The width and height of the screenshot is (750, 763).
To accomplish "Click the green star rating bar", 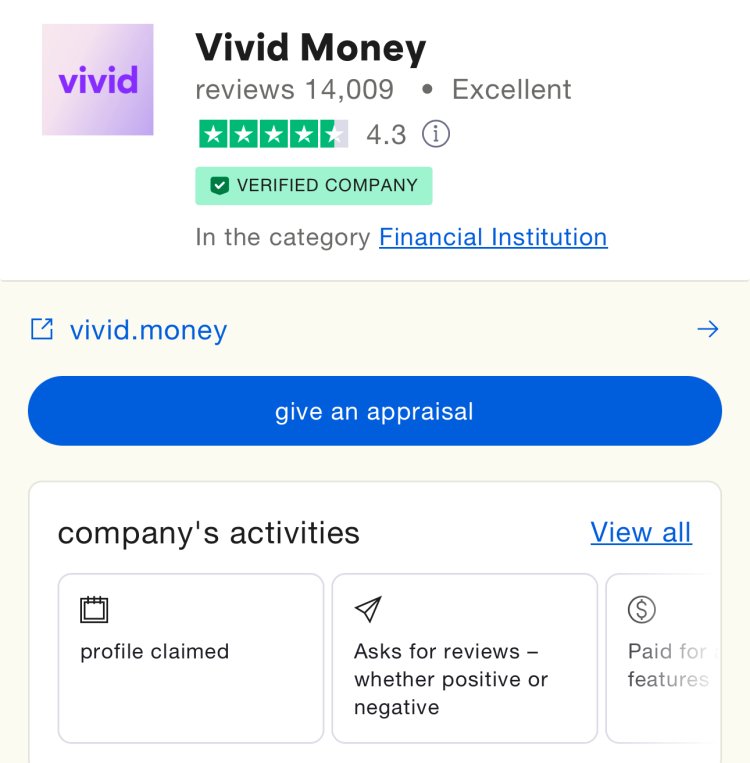I will [274, 134].
